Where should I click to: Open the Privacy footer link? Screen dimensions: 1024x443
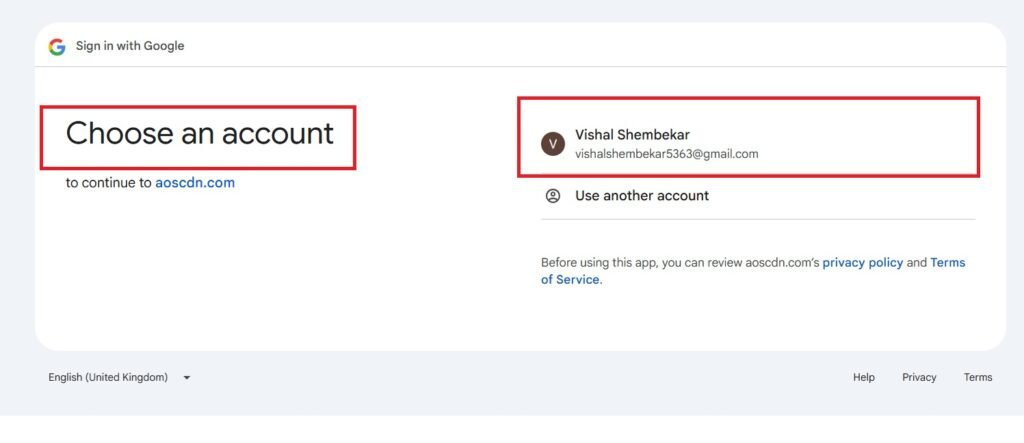click(919, 378)
